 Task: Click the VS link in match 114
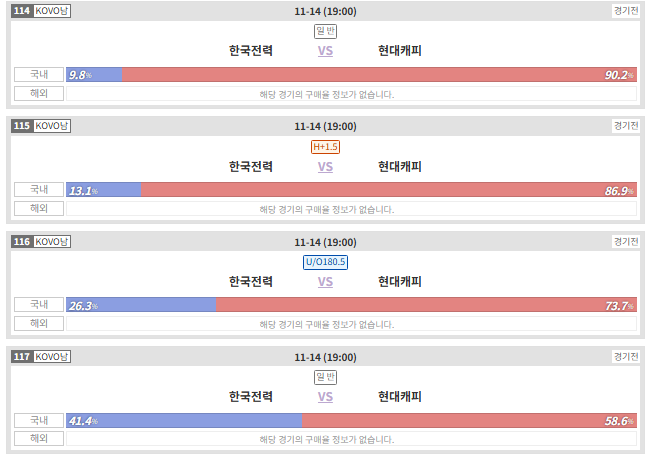click(325, 51)
